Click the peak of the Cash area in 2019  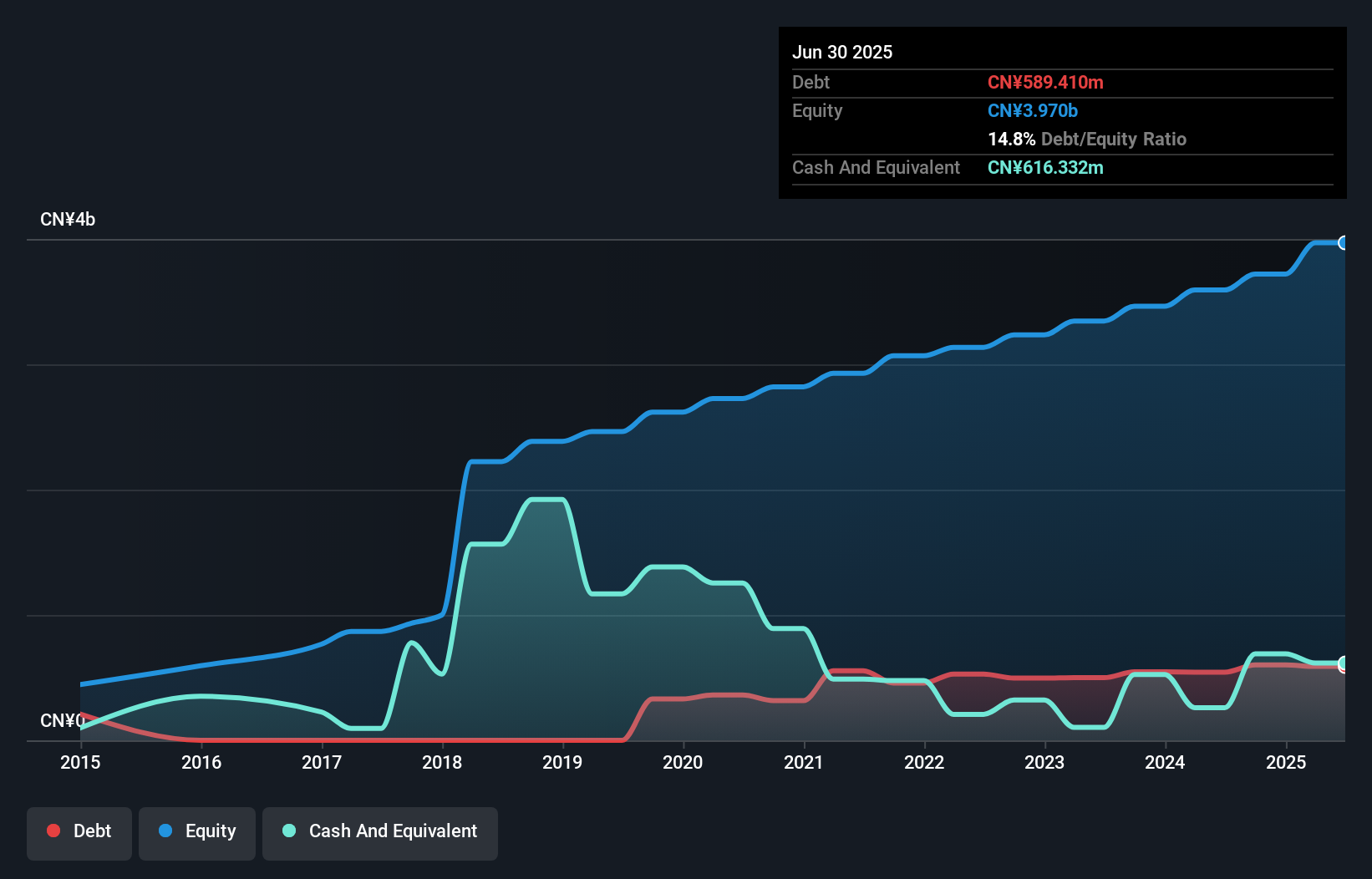(x=547, y=501)
